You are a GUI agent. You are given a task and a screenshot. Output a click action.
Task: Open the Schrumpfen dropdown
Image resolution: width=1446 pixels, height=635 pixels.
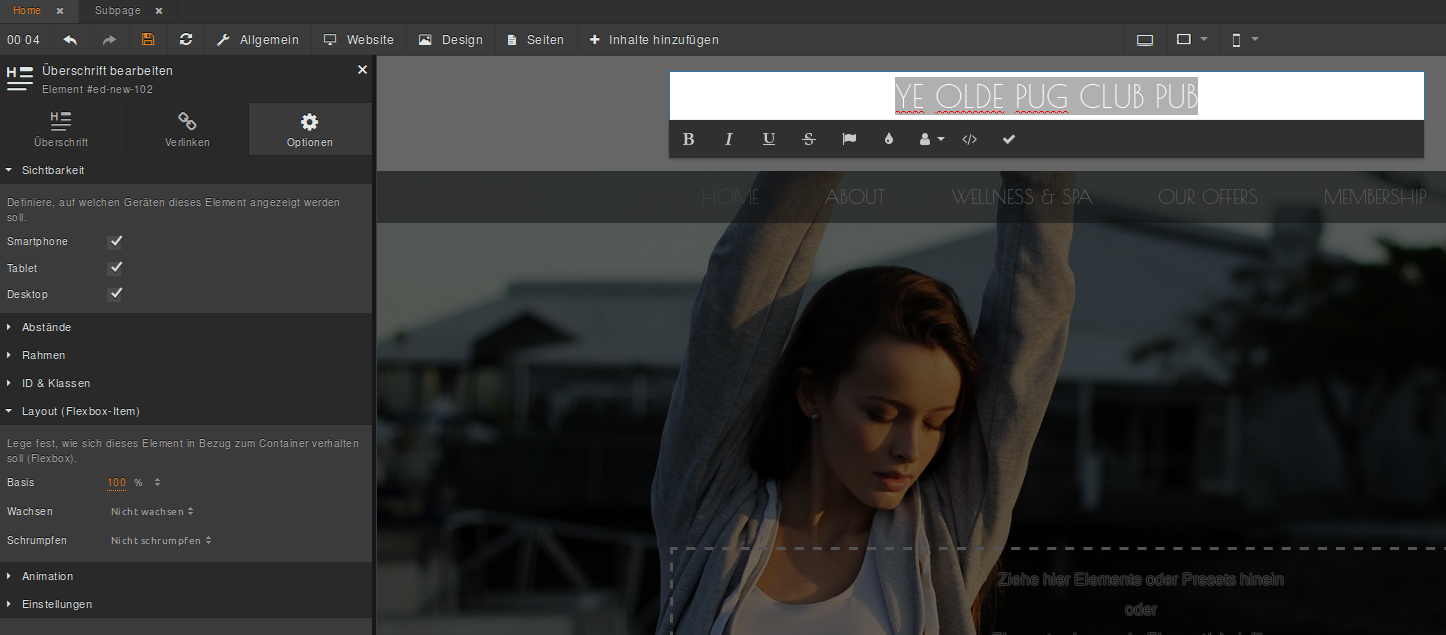(161, 541)
